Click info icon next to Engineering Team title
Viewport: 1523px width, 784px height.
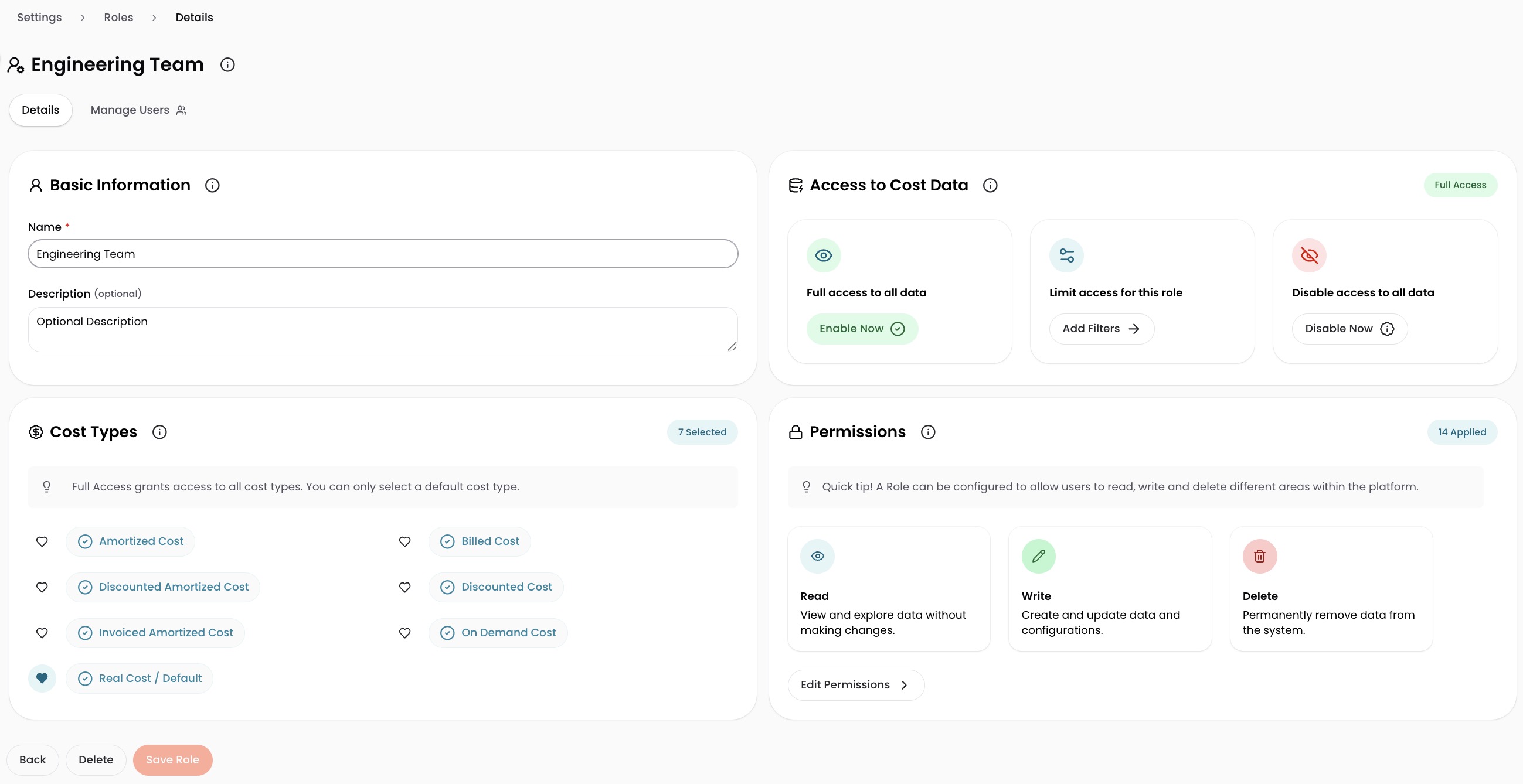[227, 65]
